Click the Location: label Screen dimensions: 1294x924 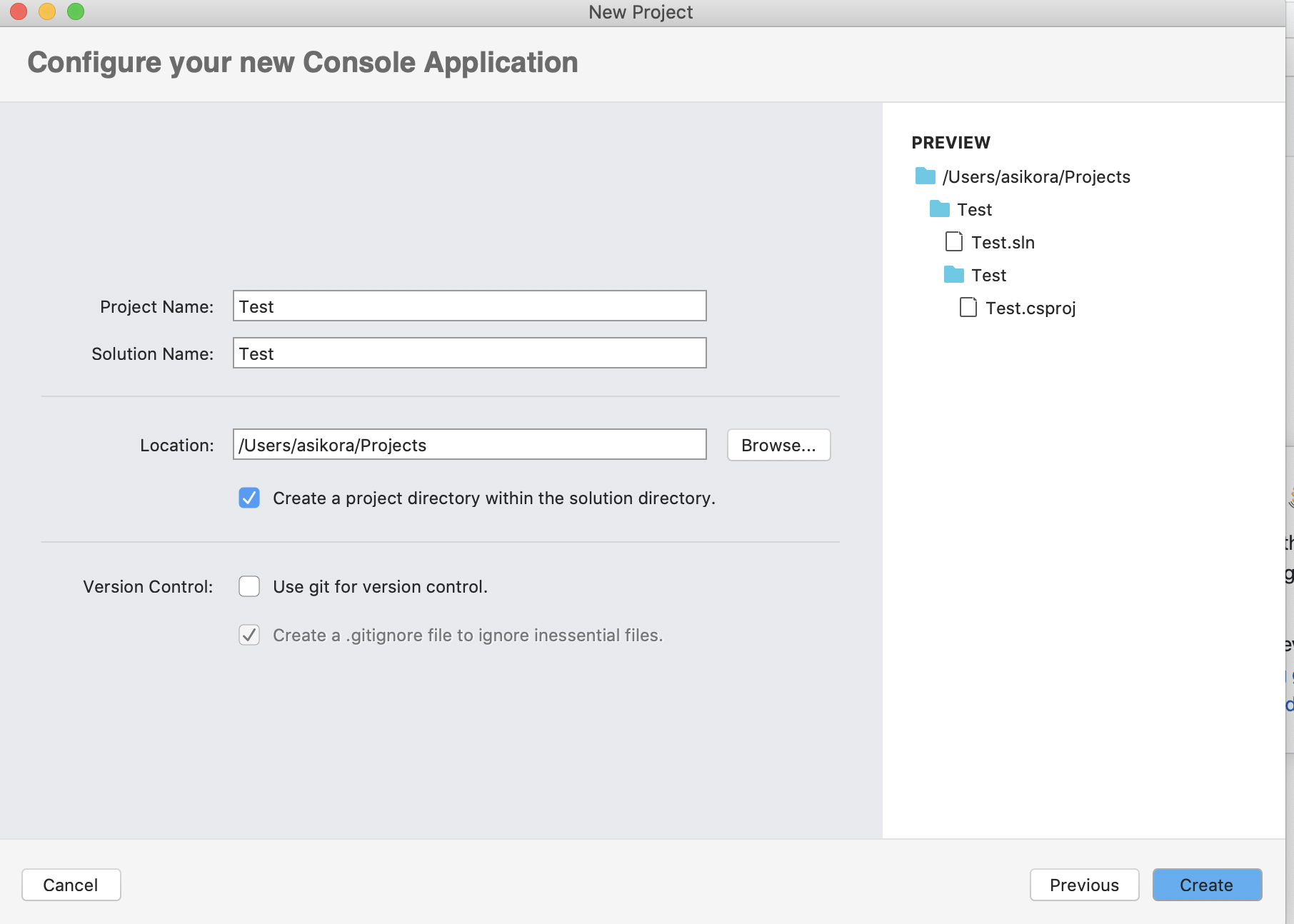point(176,445)
